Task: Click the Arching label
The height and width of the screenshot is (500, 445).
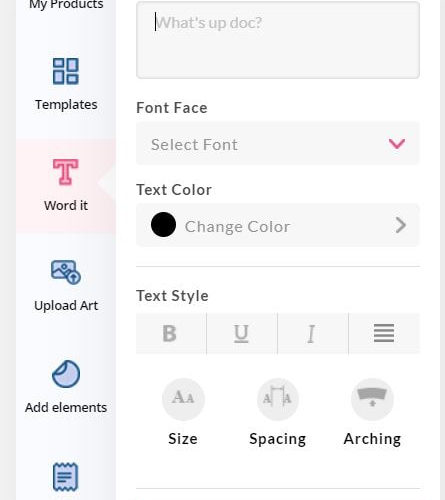Action: [372, 439]
